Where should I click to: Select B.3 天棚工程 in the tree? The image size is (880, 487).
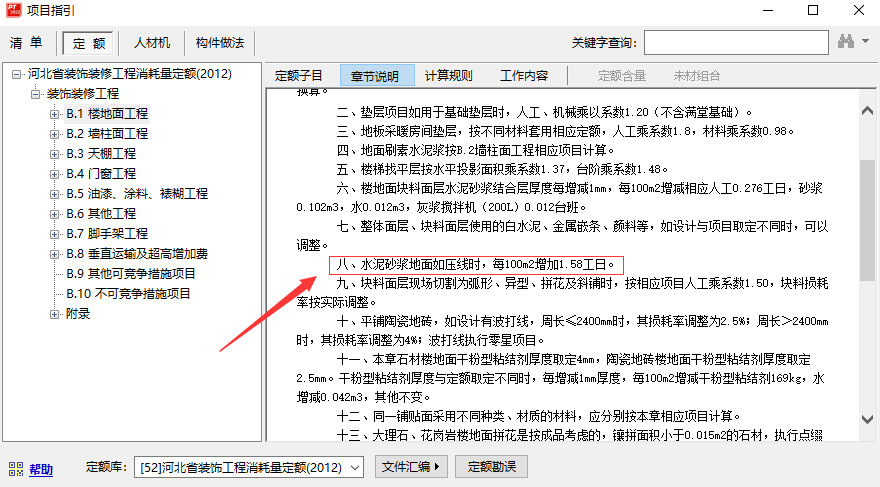101,154
